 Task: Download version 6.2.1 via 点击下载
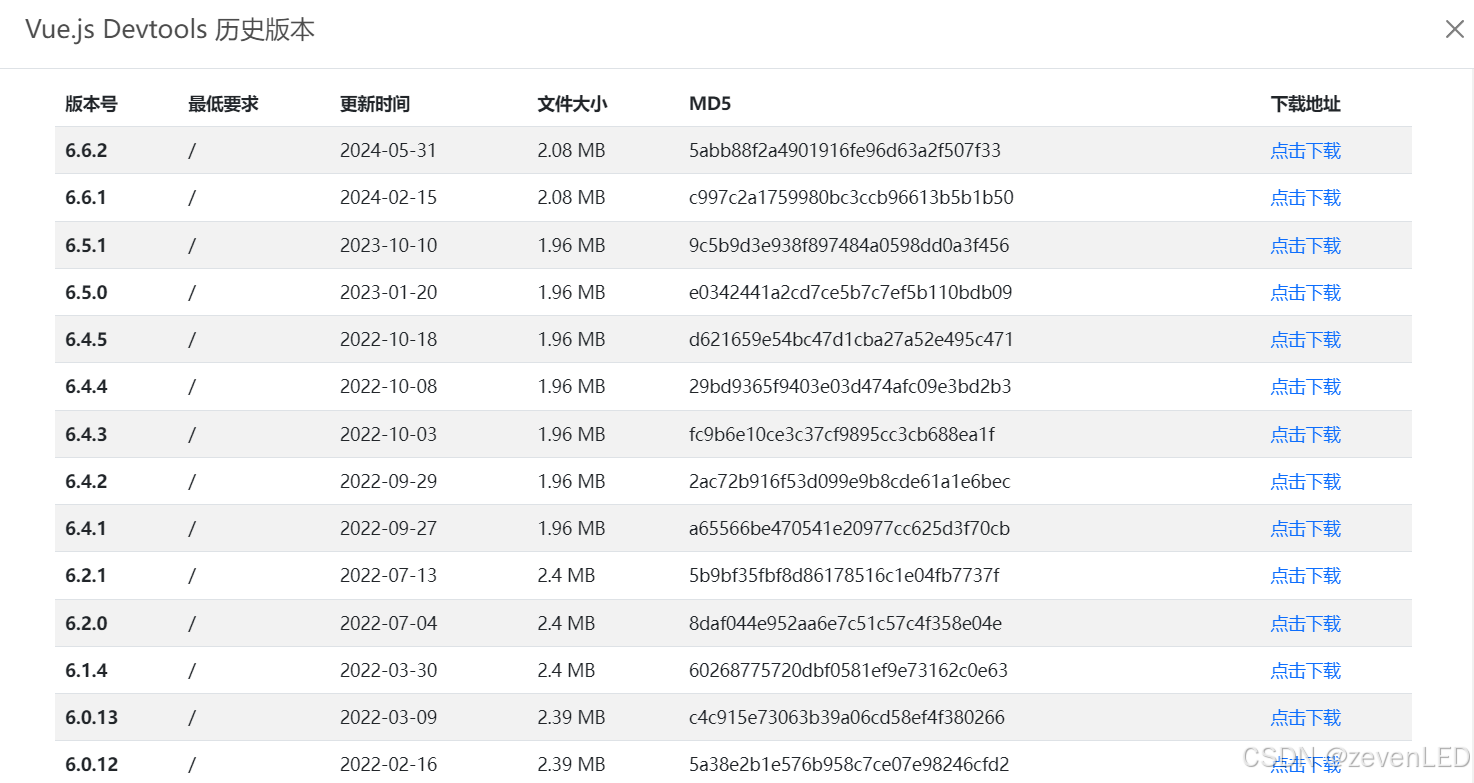point(1305,576)
